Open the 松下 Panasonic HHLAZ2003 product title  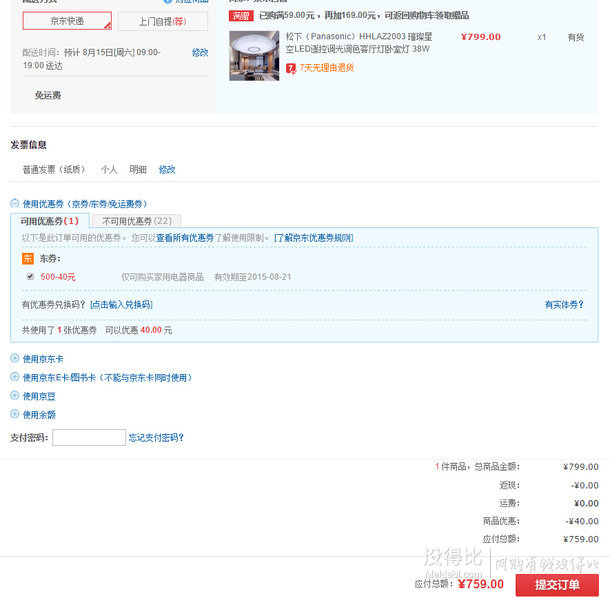(x=359, y=42)
